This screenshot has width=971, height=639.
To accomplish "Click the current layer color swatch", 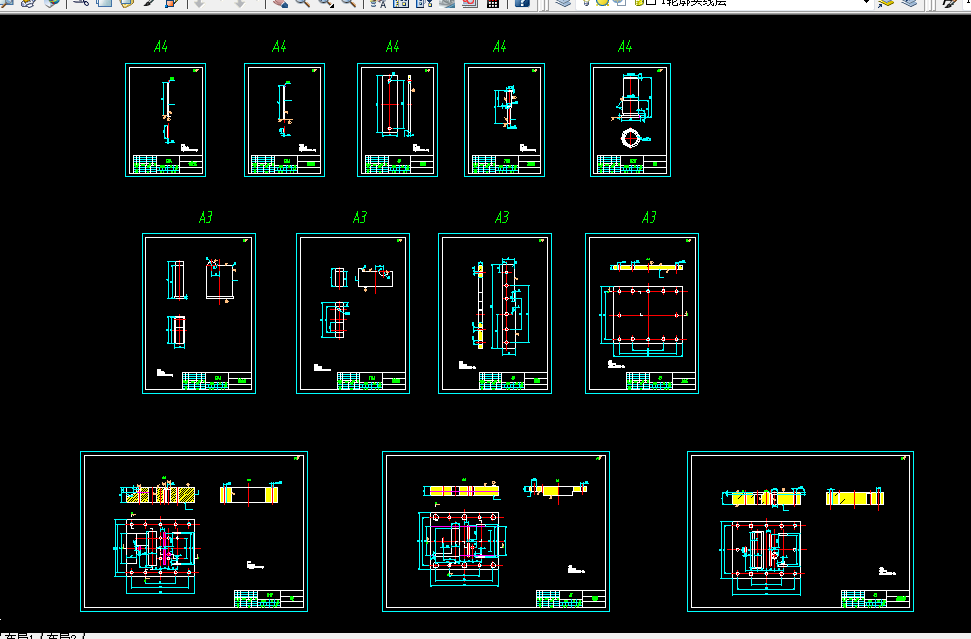I will click(651, 2).
